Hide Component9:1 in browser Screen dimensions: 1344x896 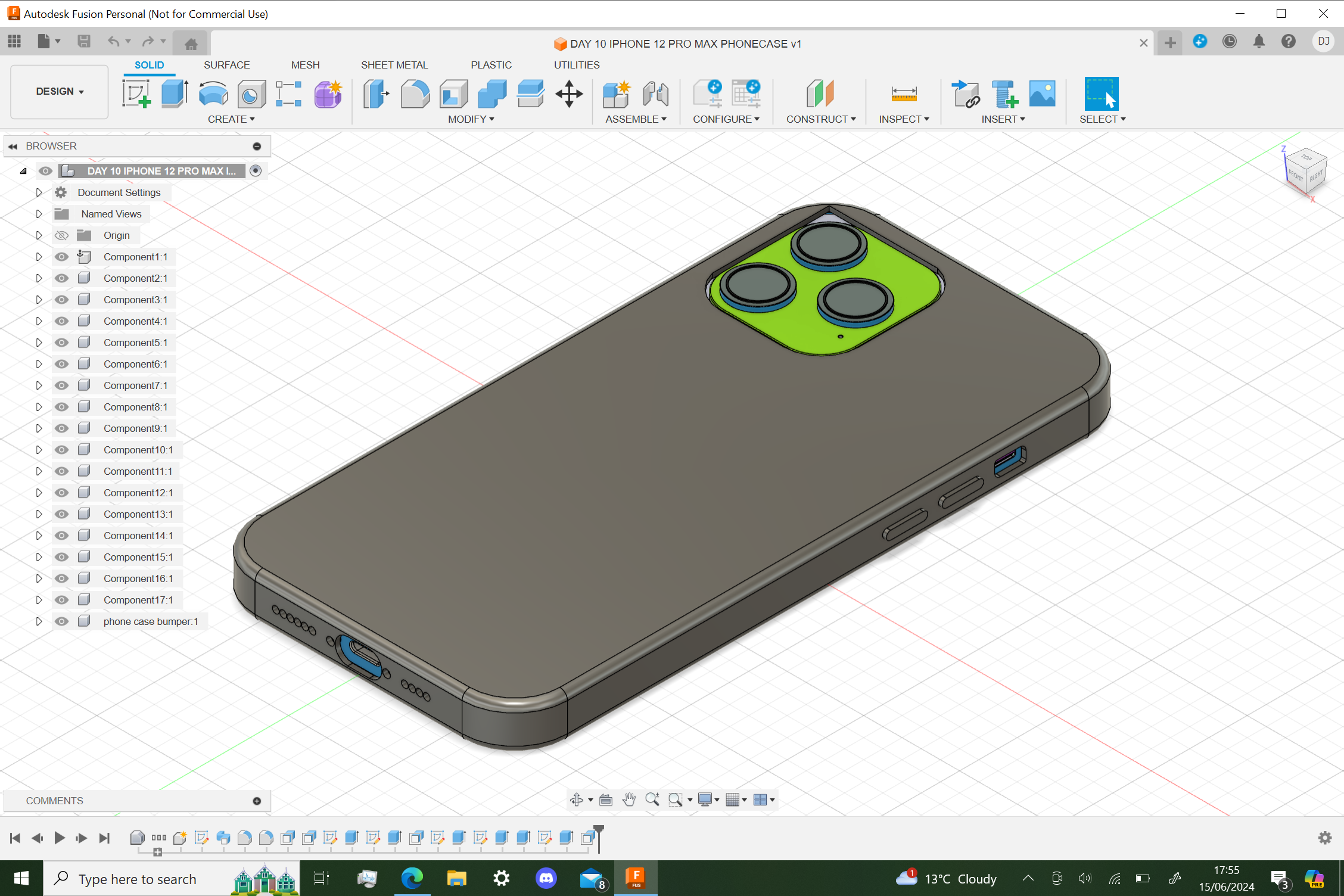(x=61, y=428)
